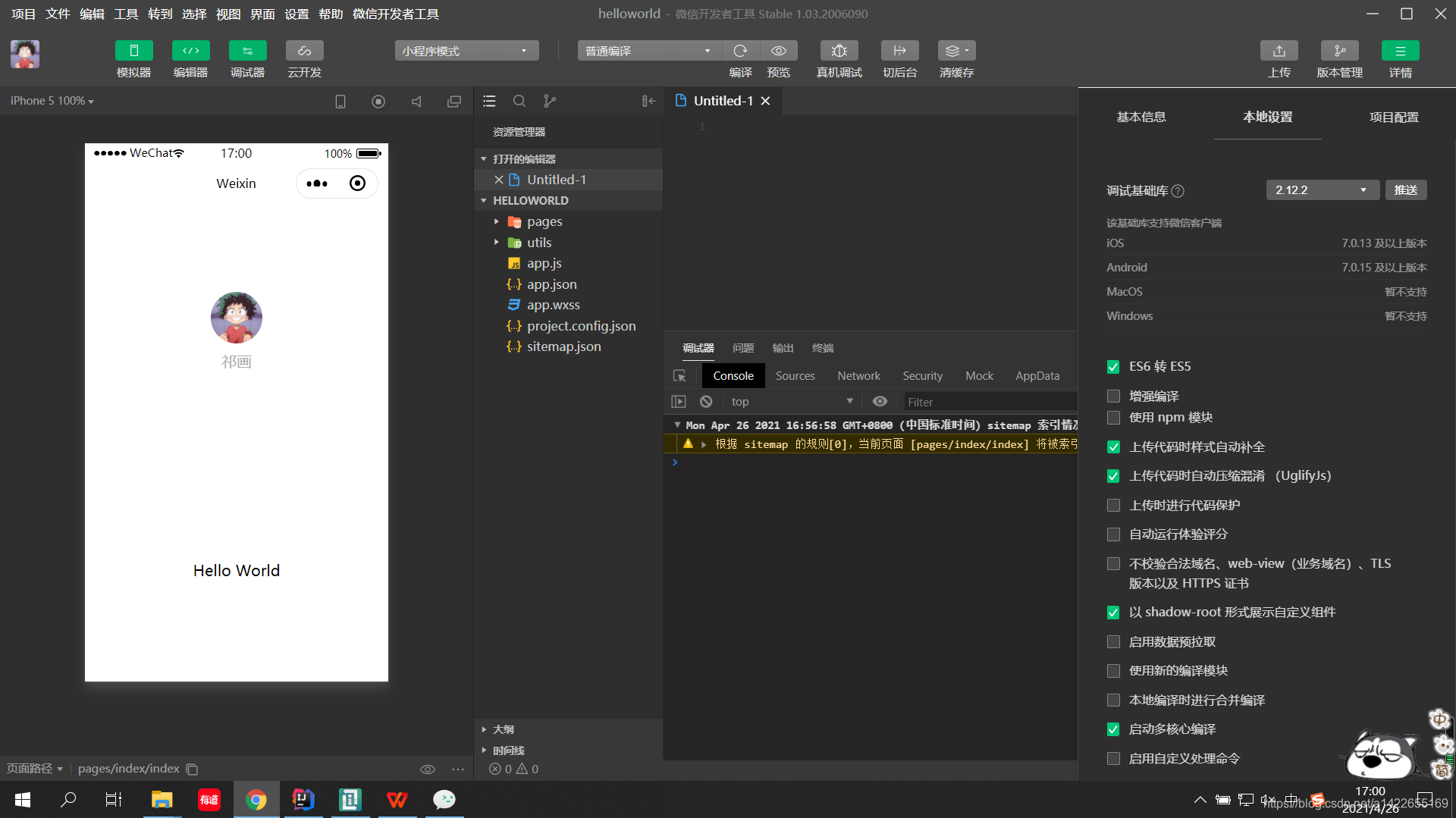This screenshot has height=818, width=1456.
Task: Open the 小程序模式 mode dropdown
Action: coord(466,51)
